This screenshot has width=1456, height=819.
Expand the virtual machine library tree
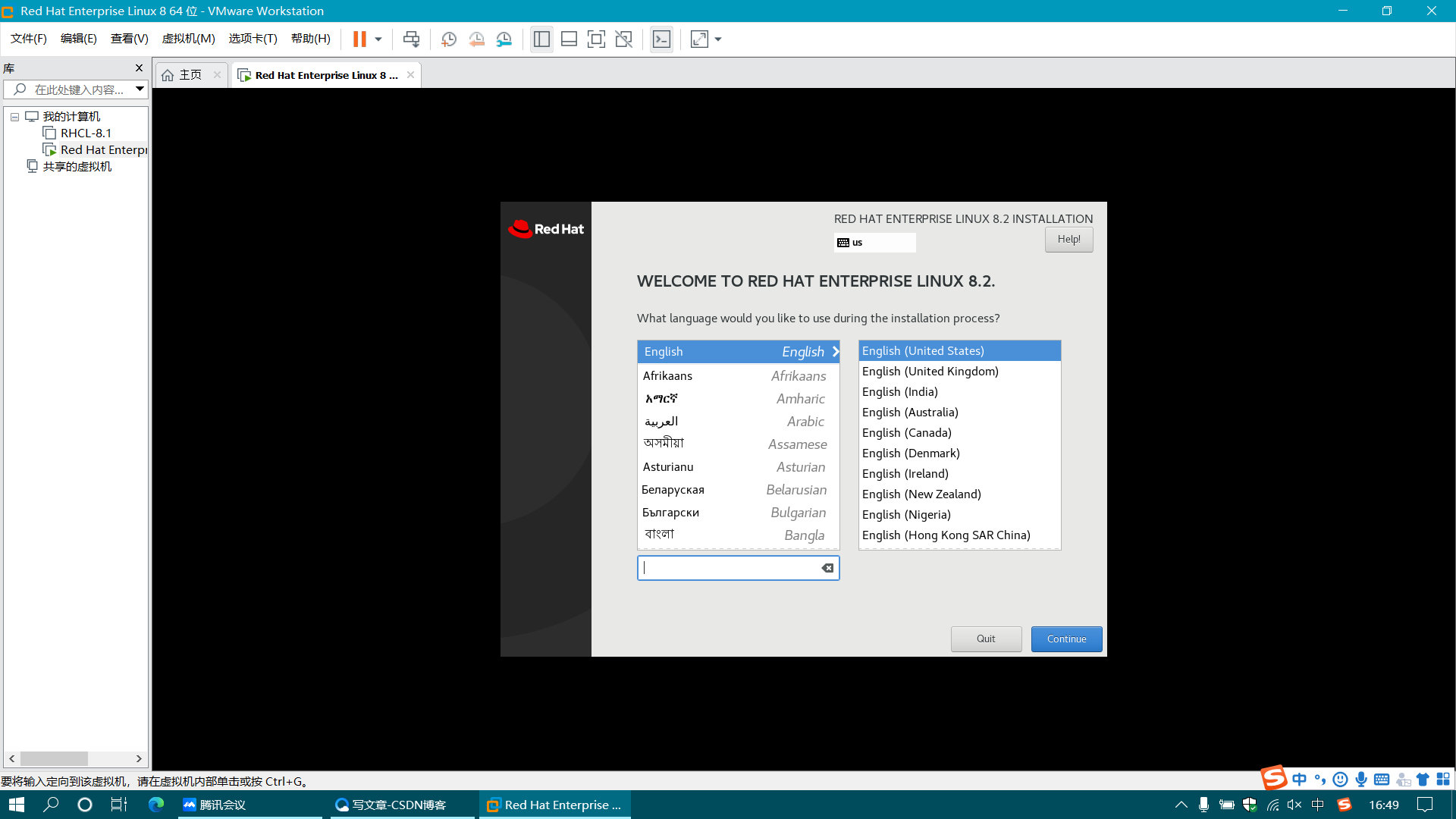(x=14, y=116)
